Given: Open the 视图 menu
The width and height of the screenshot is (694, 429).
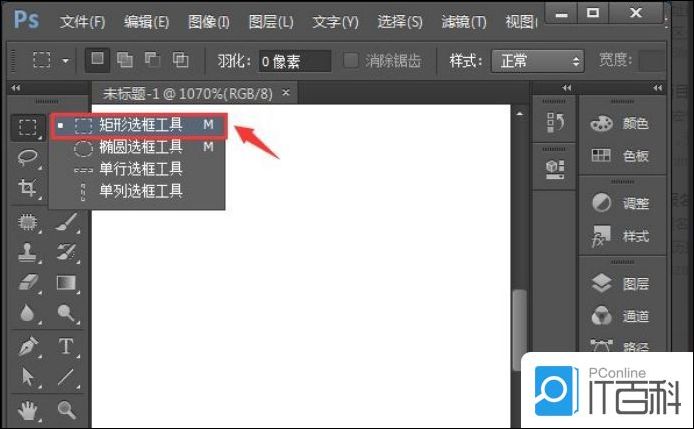Looking at the screenshot, I should (521, 22).
